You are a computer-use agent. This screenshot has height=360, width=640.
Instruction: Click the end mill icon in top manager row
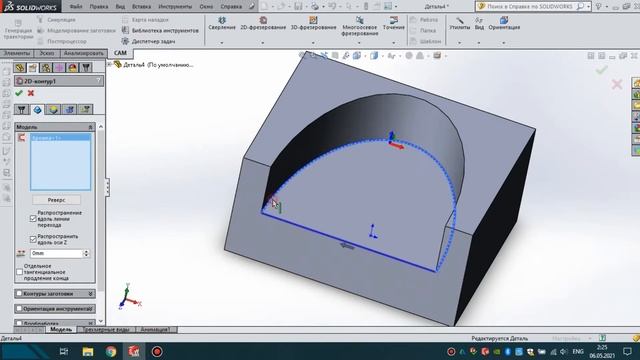[x=86, y=67]
